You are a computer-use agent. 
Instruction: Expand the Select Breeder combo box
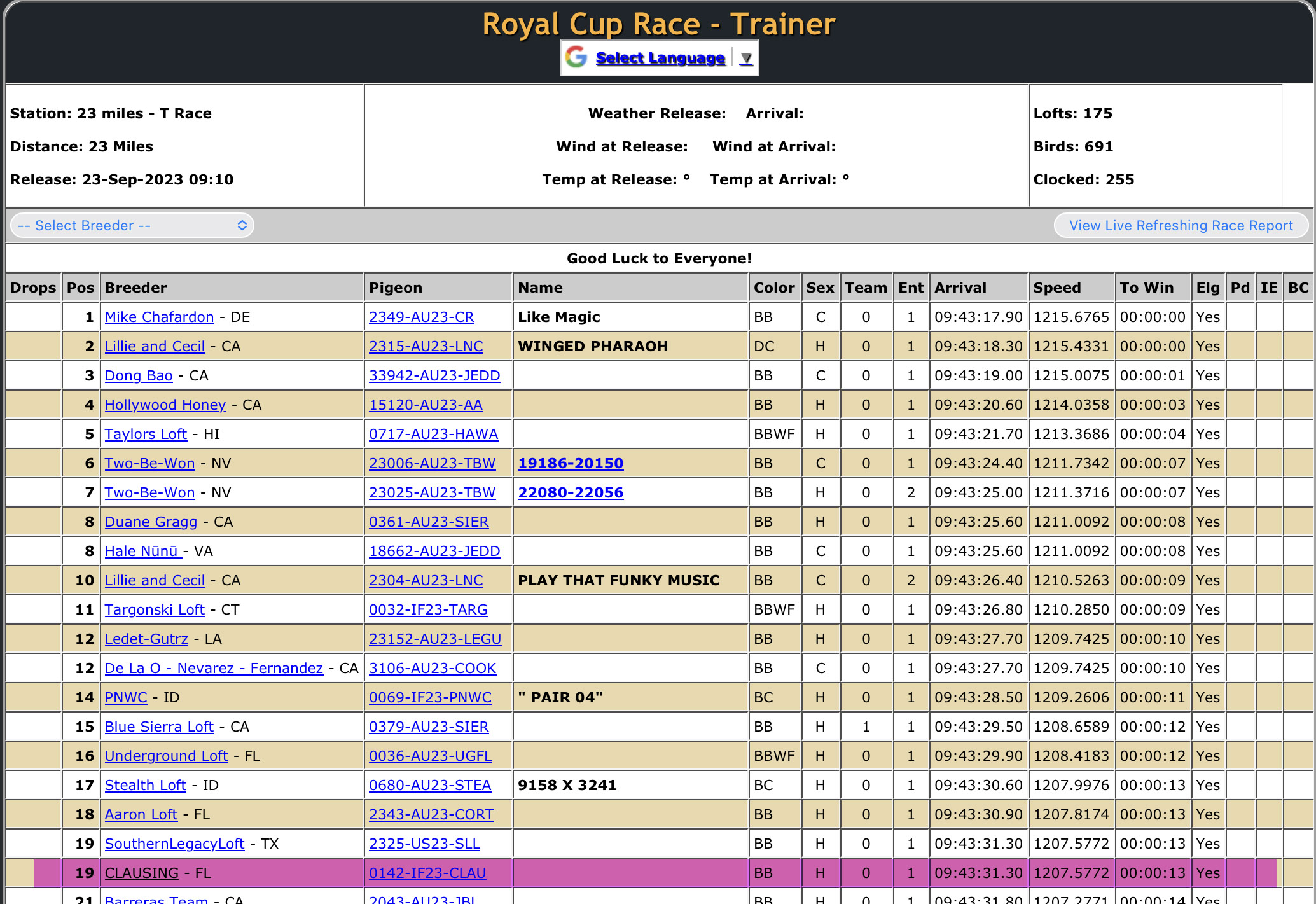[x=132, y=226]
